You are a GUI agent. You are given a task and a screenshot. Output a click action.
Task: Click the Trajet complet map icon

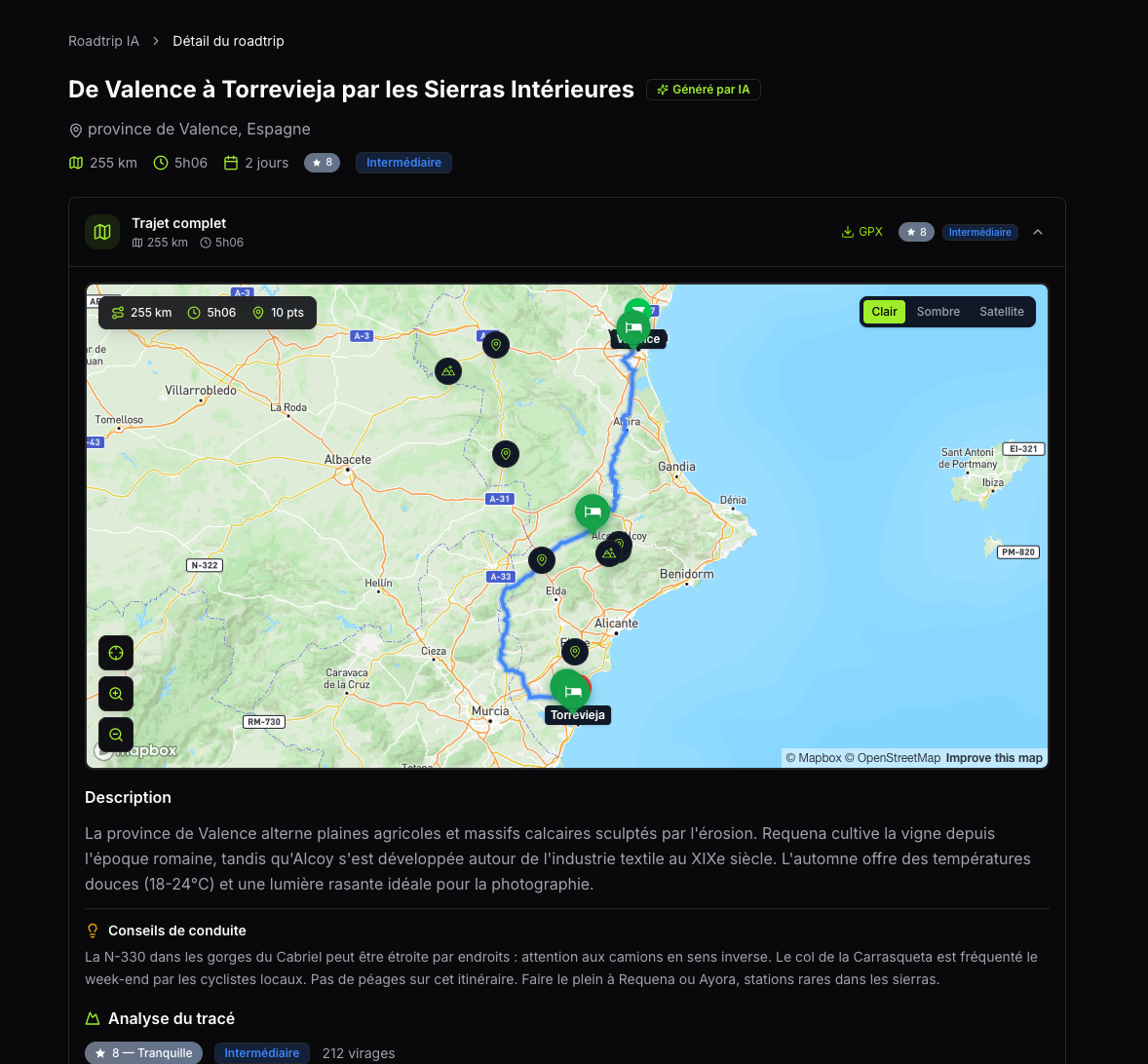[102, 232]
